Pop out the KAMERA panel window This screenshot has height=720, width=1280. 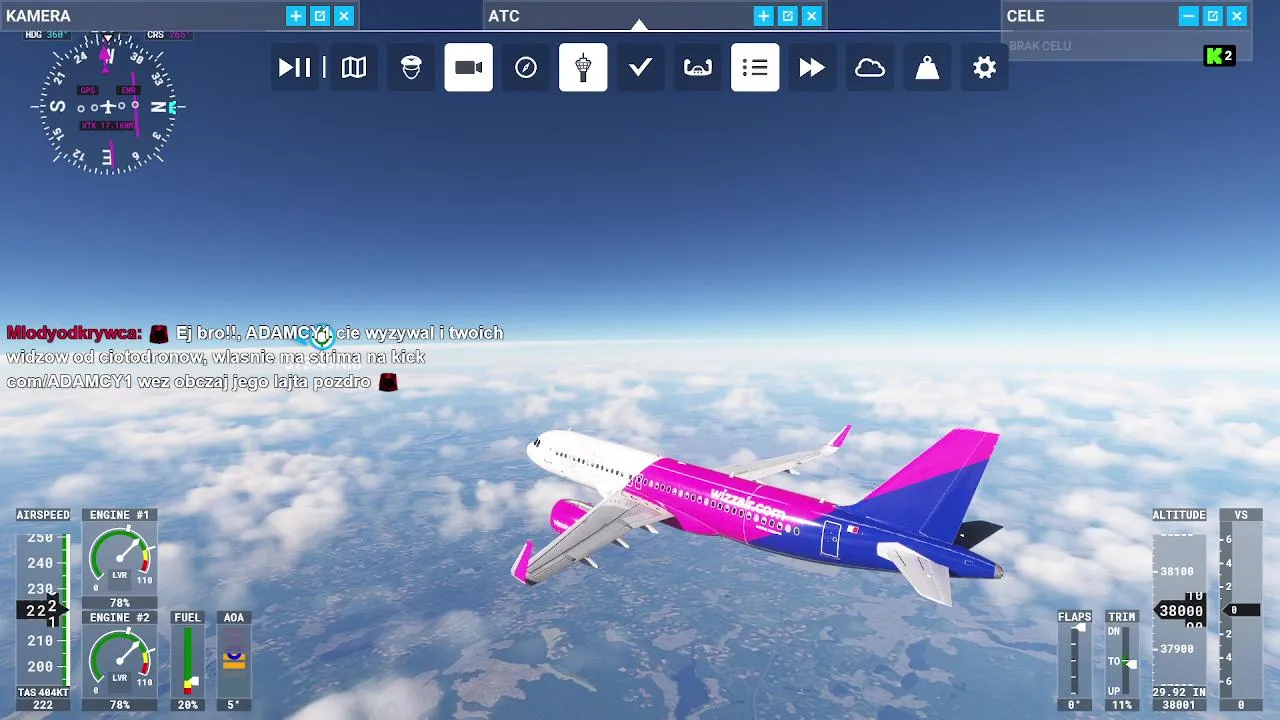pyautogui.click(x=320, y=16)
